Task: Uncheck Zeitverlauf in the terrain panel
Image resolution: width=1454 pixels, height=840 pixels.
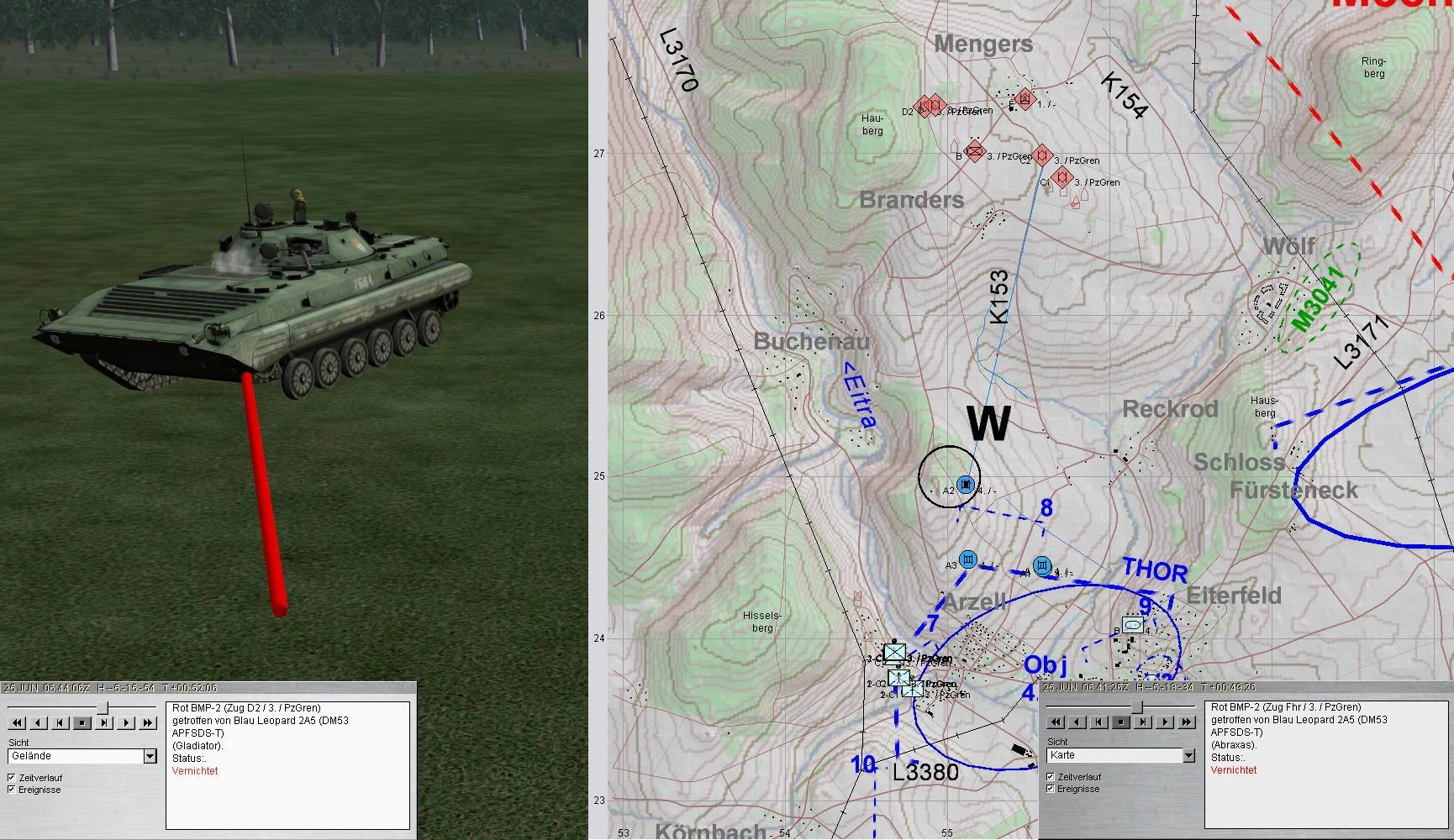Action: [12, 778]
